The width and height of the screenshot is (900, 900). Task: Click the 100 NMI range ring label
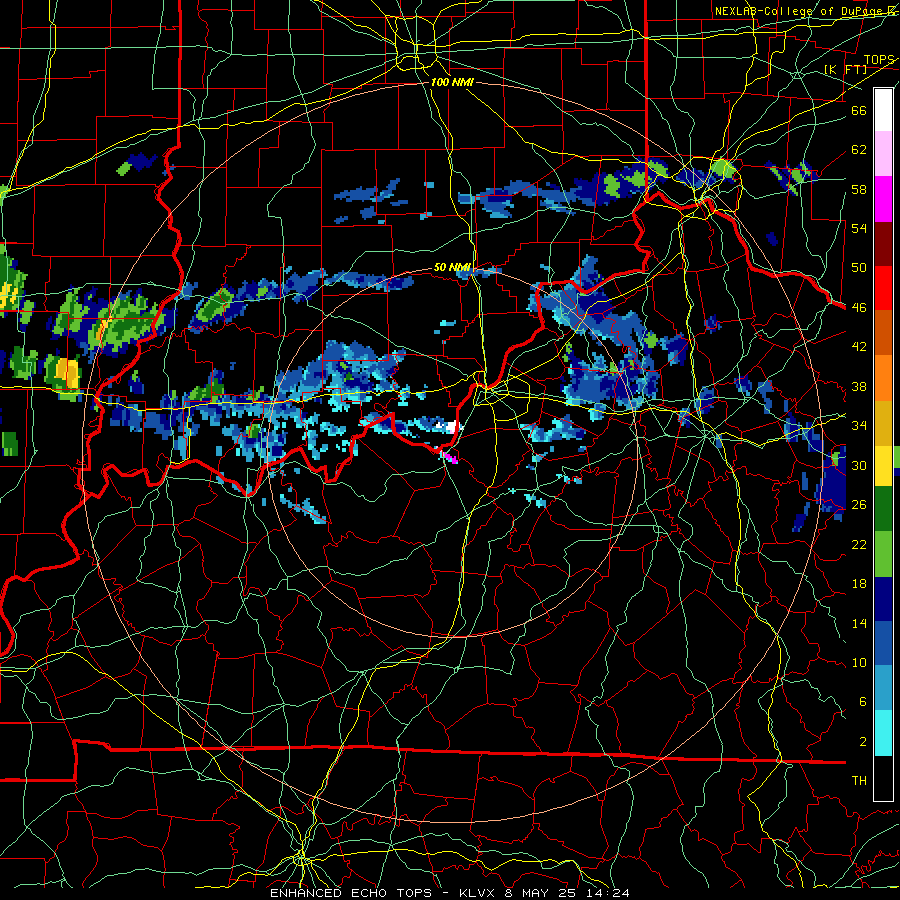tap(452, 82)
